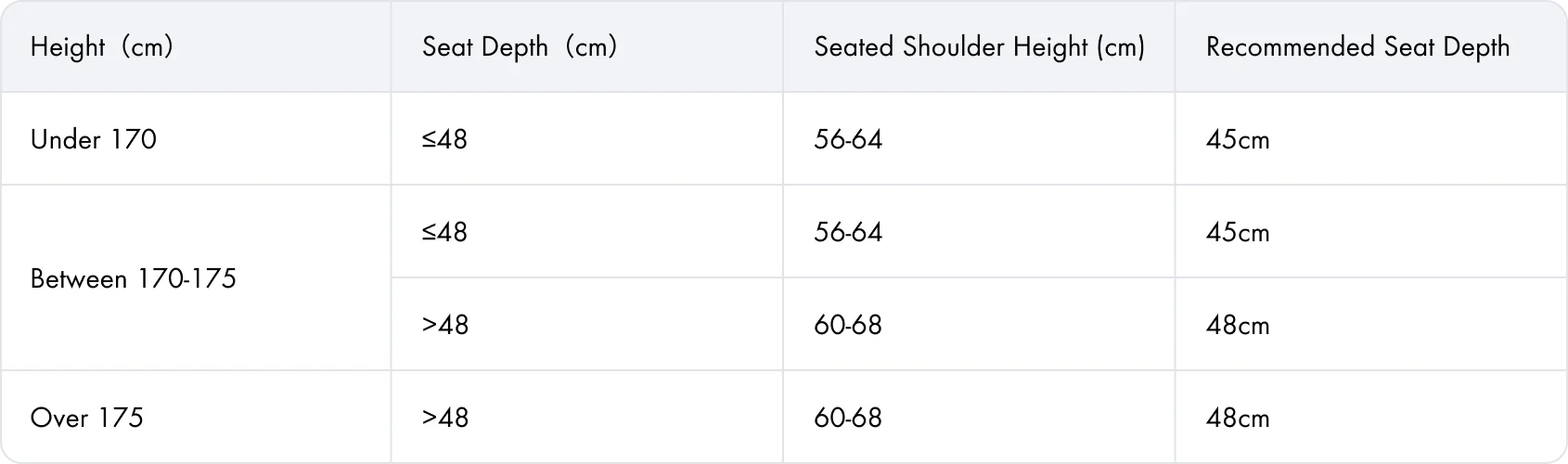This screenshot has width=1568, height=464.
Task: Select the Seat Depth (cm) column header
Action: pyautogui.click(x=520, y=46)
